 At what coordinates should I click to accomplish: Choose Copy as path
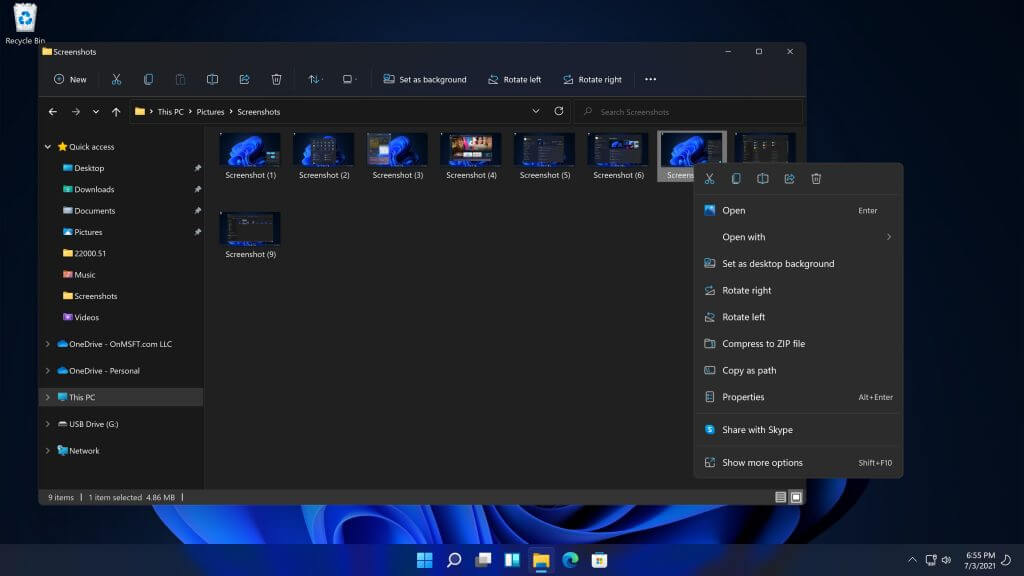point(798,370)
